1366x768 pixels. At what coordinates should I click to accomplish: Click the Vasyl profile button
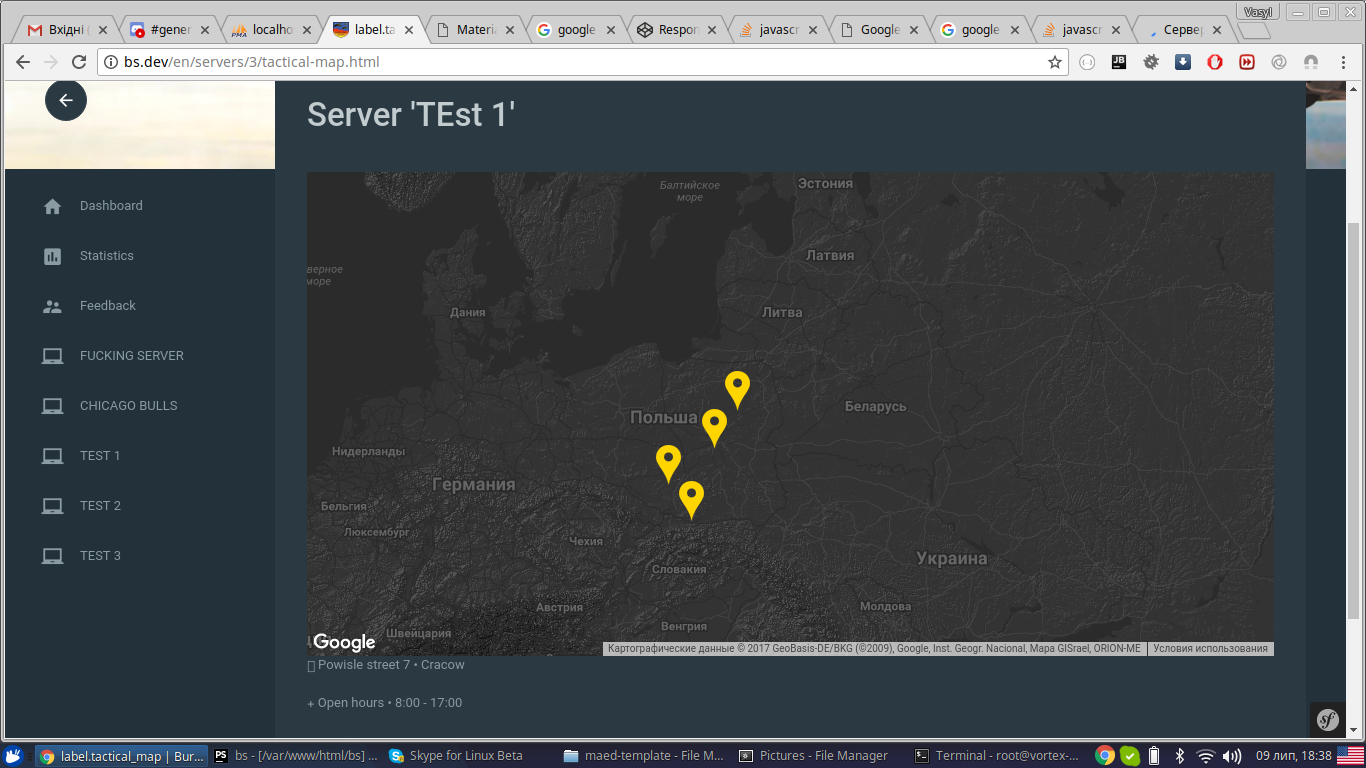click(1259, 11)
